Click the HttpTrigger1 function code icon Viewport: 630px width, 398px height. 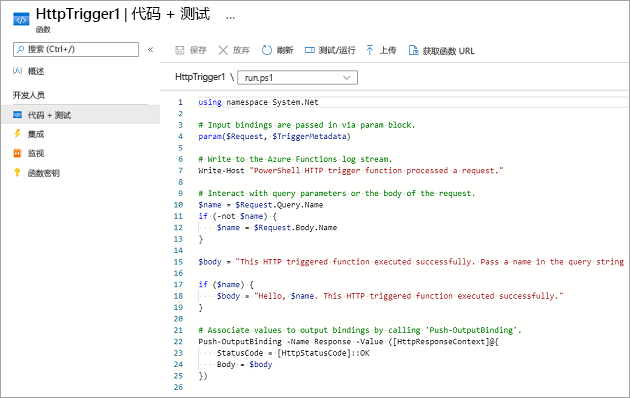pos(21,19)
